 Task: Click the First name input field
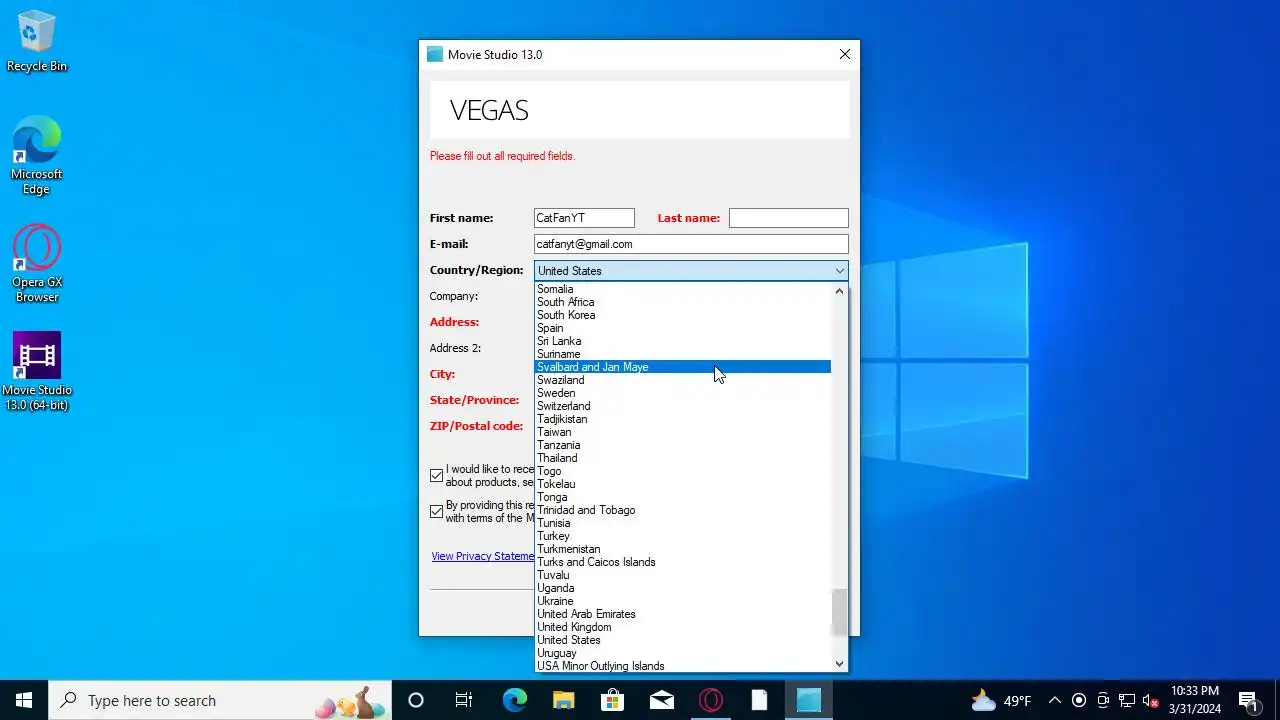pos(585,218)
